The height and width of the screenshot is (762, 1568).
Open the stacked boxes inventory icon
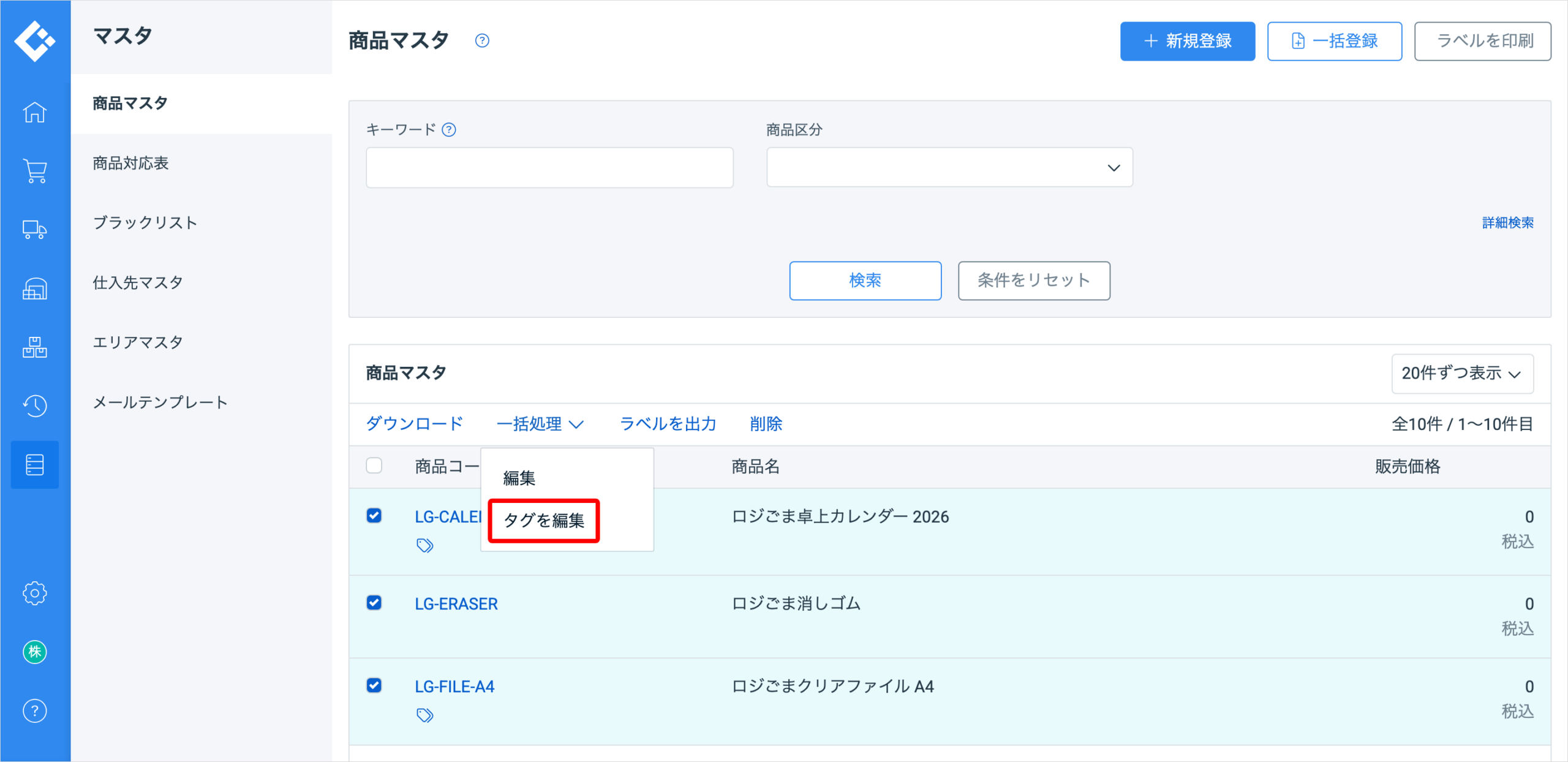click(x=35, y=347)
